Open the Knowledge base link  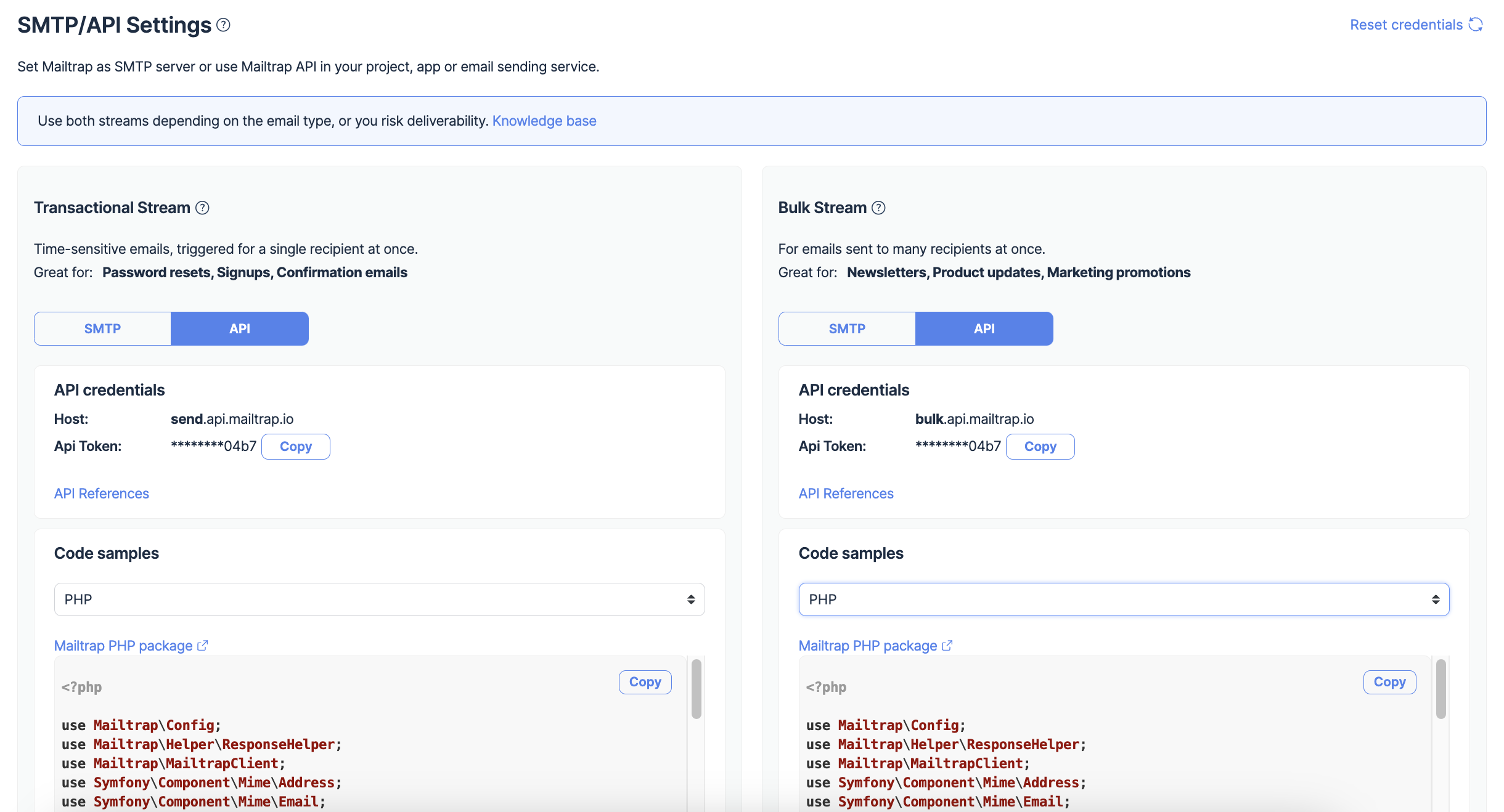tap(544, 121)
